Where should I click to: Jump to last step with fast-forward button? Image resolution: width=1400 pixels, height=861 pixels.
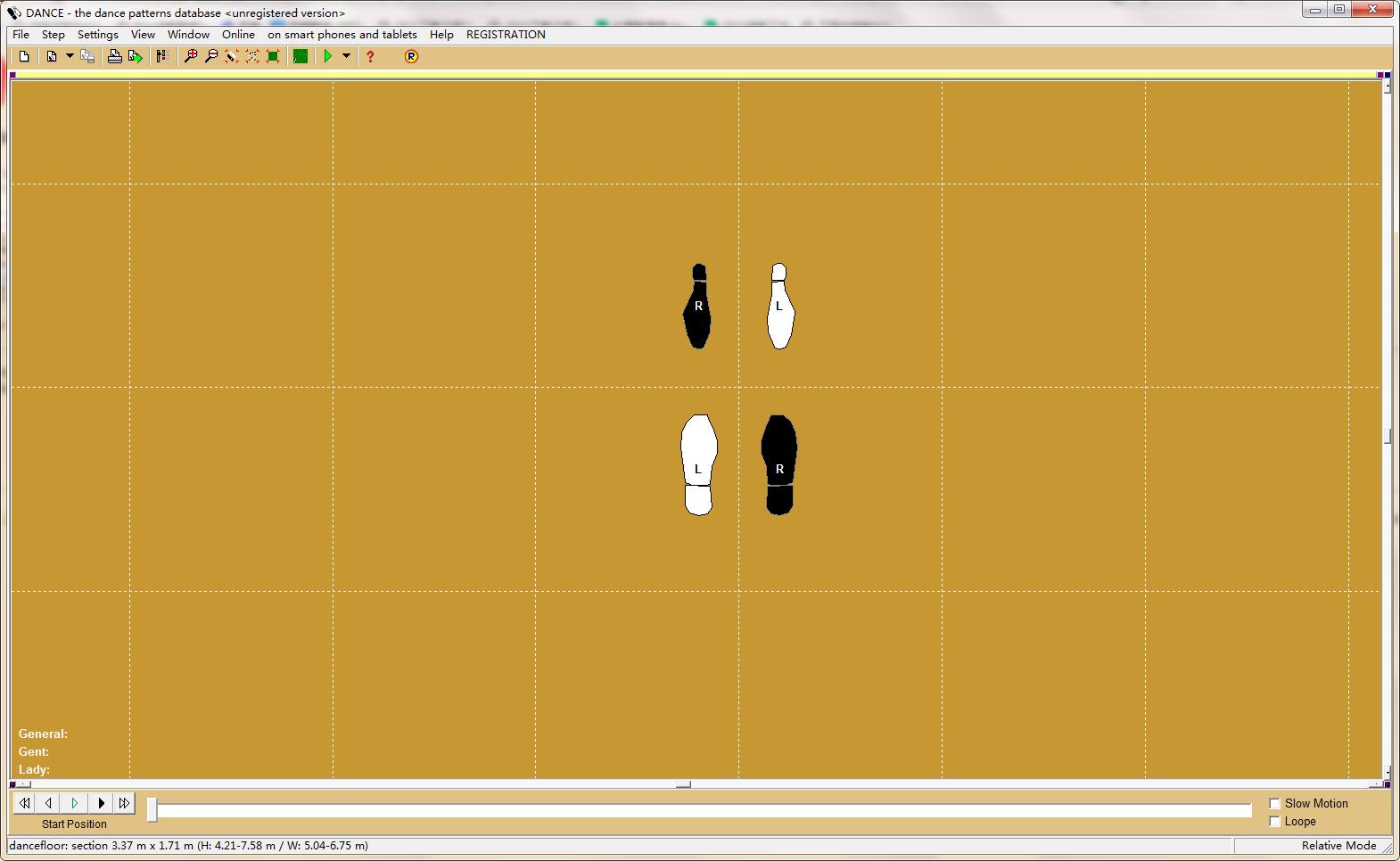click(124, 803)
